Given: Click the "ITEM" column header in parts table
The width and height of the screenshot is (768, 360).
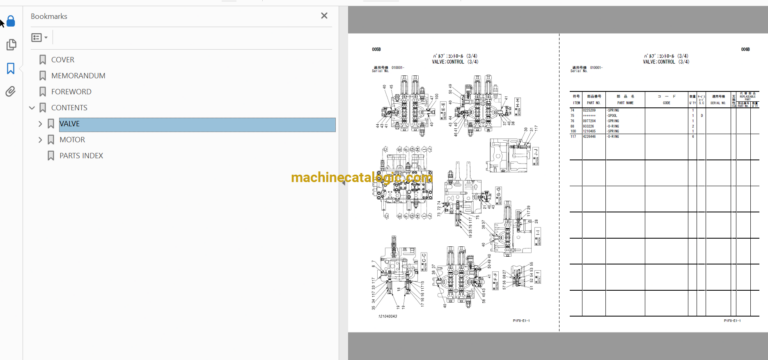Looking at the screenshot, I should pyautogui.click(x=576, y=103).
